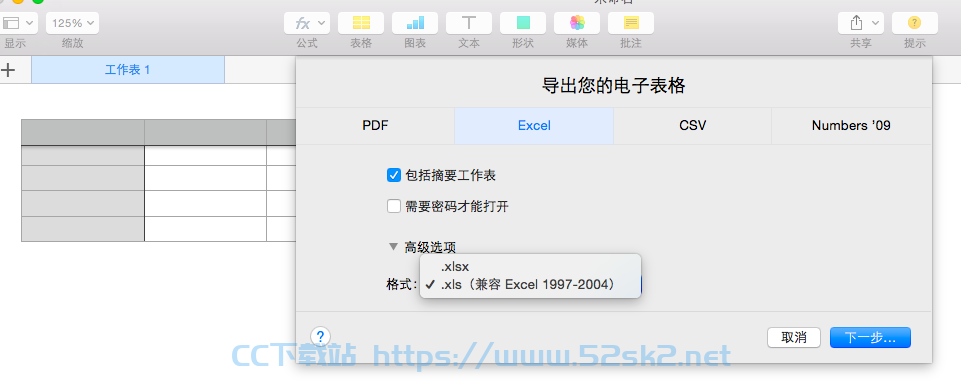This screenshot has width=961, height=386.
Task: Show tips with 提示 question icon
Action: tap(914, 23)
